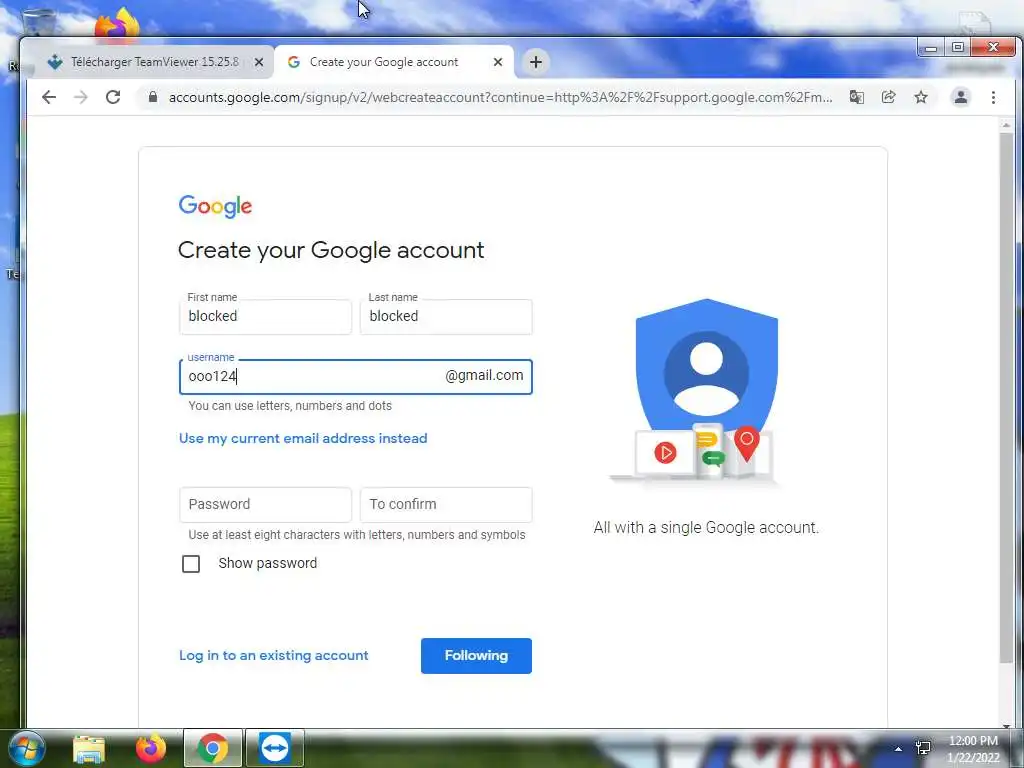Focus the To confirm password field
The width and height of the screenshot is (1024, 768).
446,504
